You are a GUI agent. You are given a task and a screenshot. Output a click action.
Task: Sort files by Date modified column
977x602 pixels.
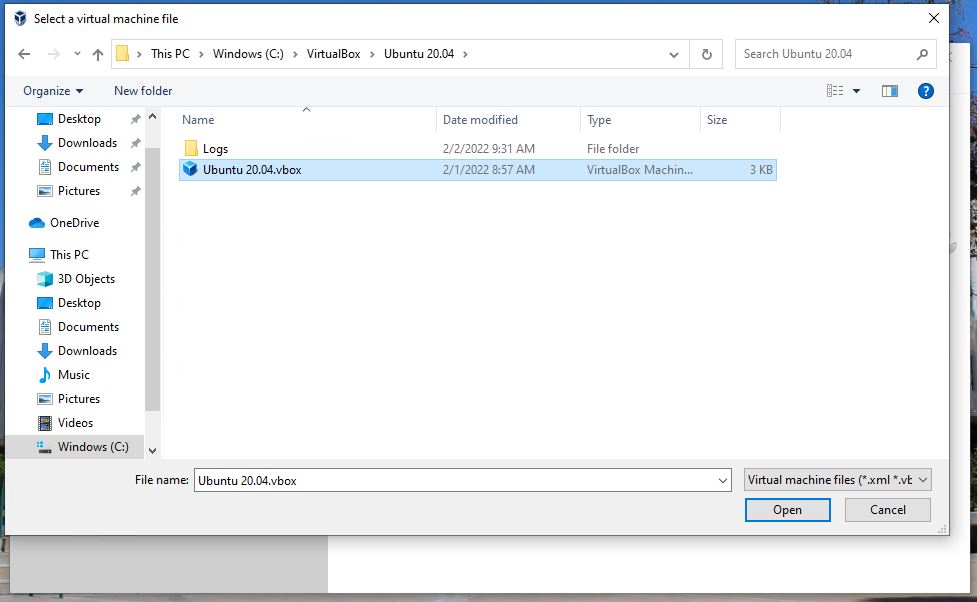point(480,120)
